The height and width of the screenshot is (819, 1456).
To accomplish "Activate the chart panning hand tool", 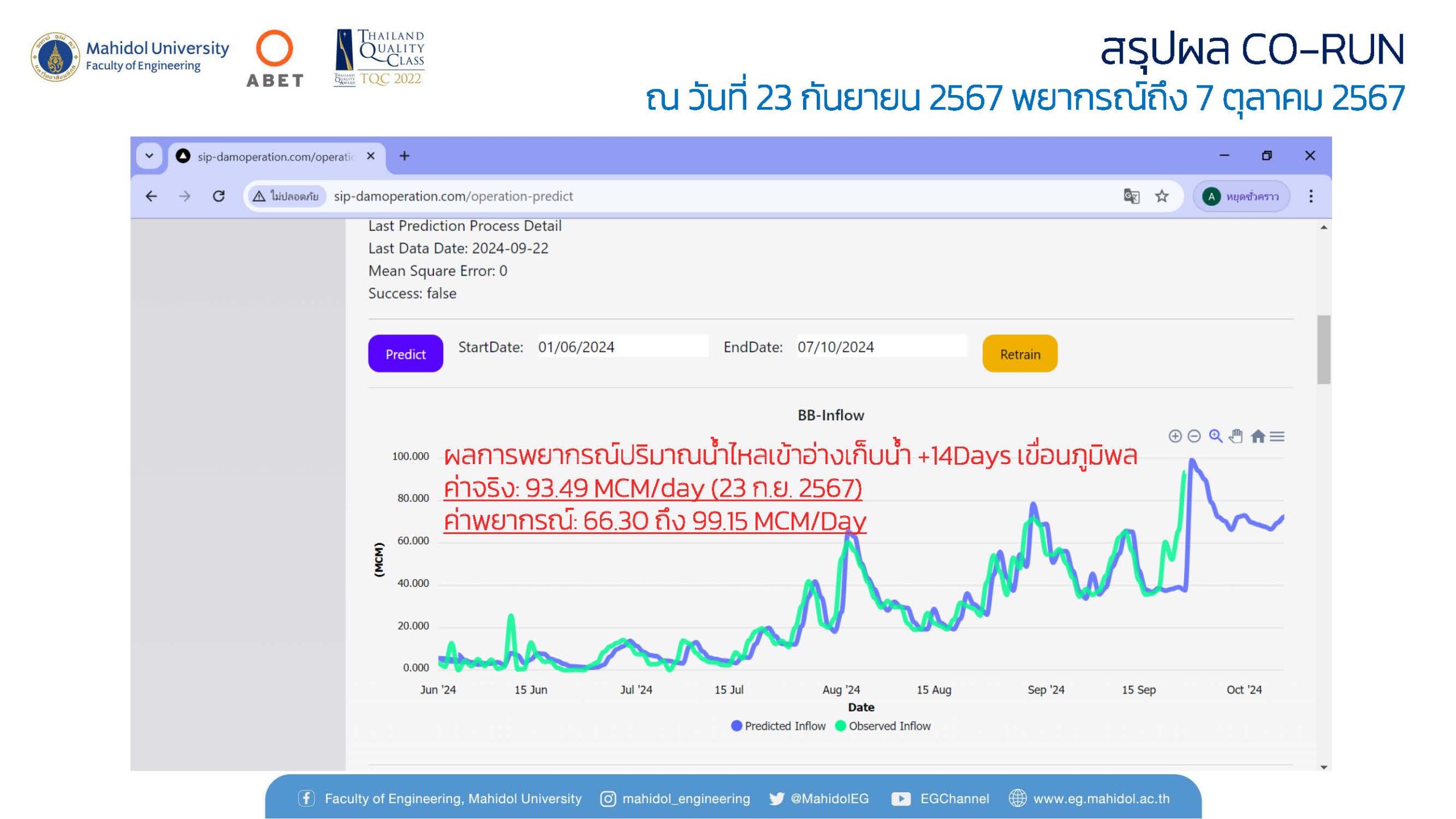I will [x=1236, y=436].
